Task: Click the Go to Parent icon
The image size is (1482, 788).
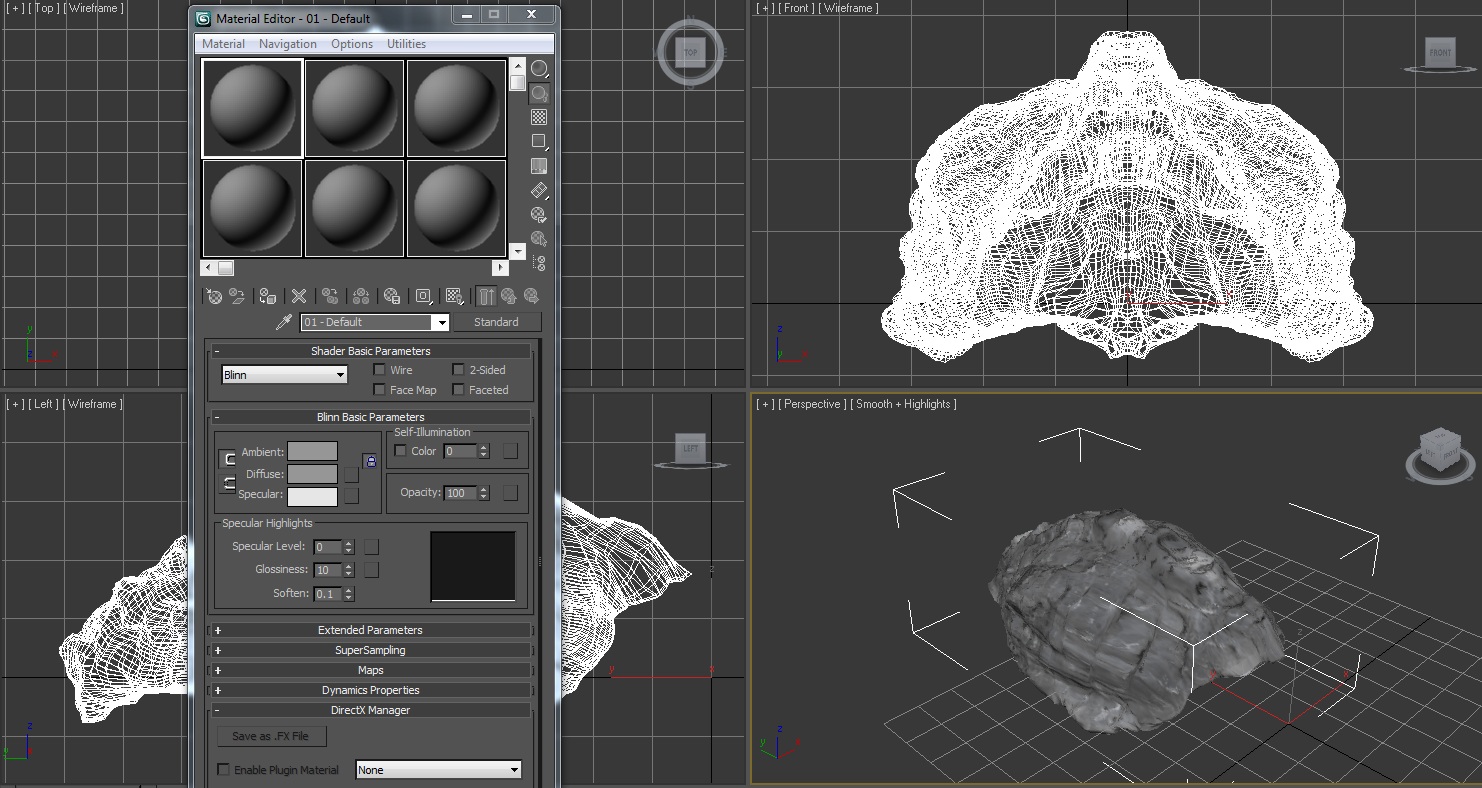Action: pos(509,296)
